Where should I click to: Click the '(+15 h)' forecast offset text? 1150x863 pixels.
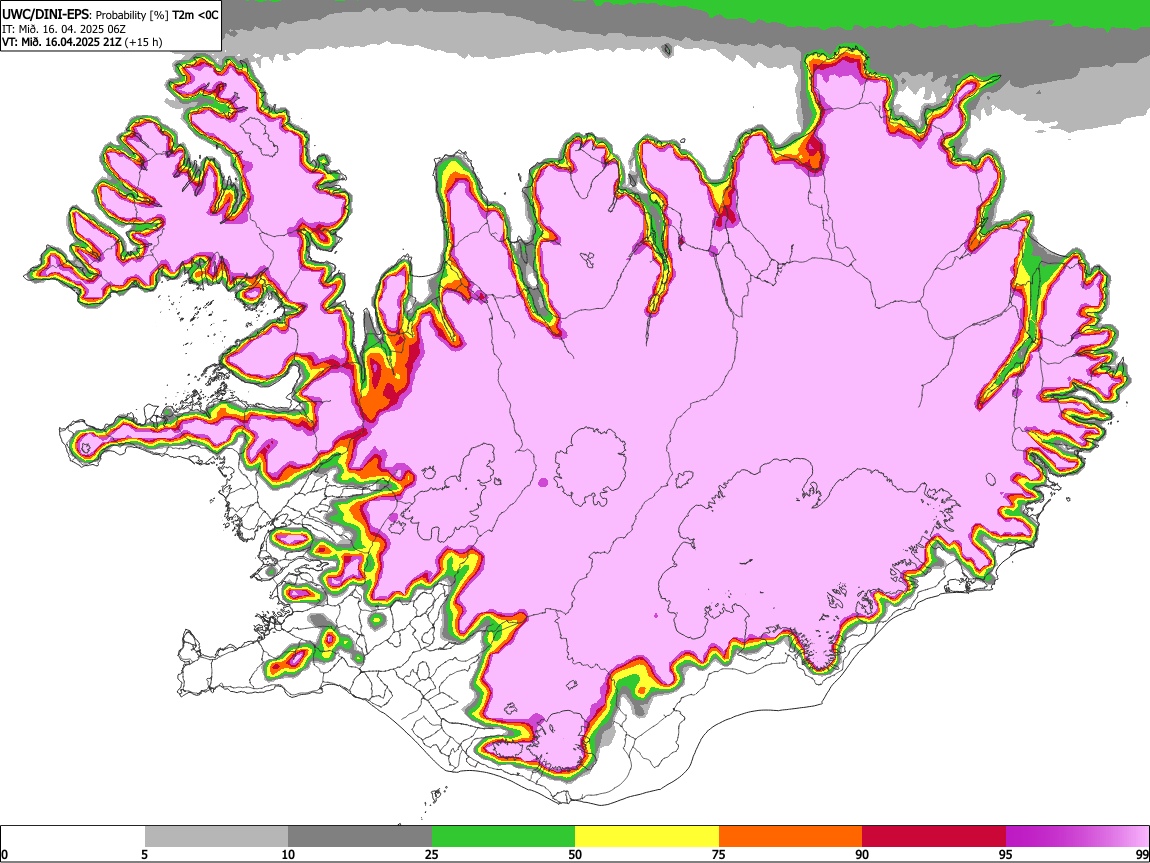(144, 42)
